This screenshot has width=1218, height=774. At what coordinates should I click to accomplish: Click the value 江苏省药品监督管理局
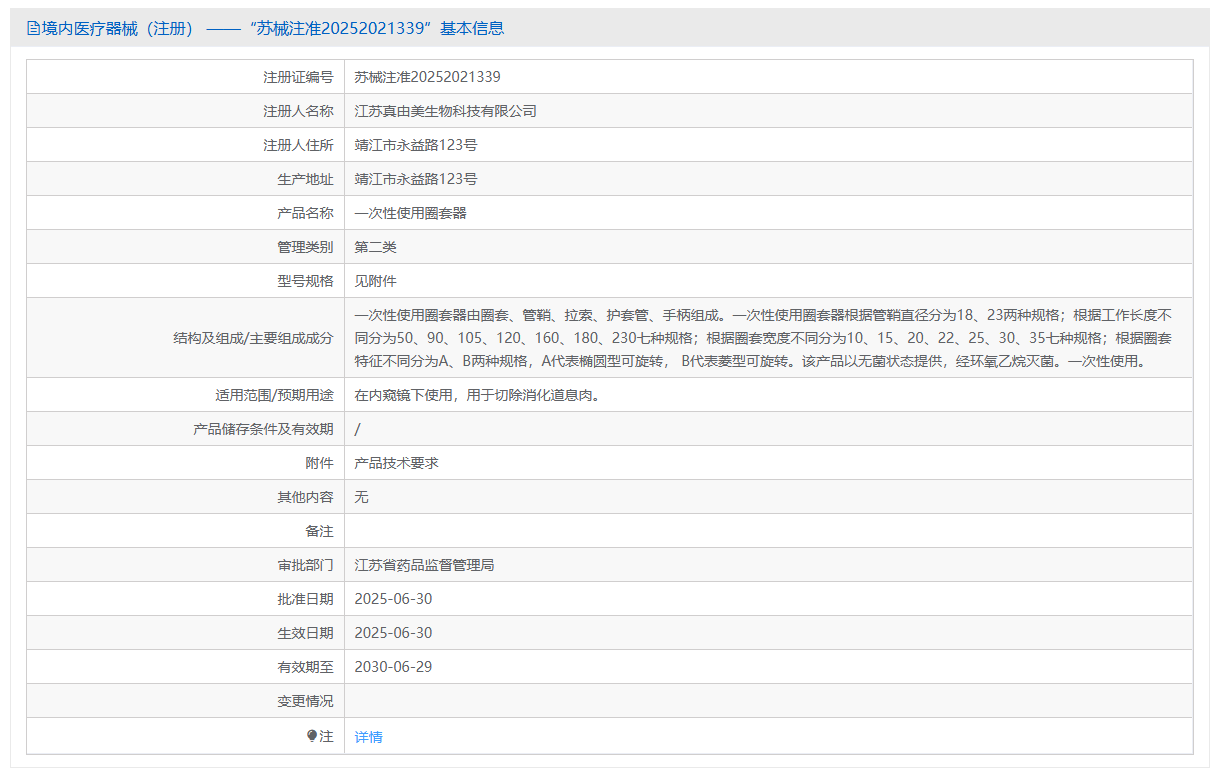[425, 565]
